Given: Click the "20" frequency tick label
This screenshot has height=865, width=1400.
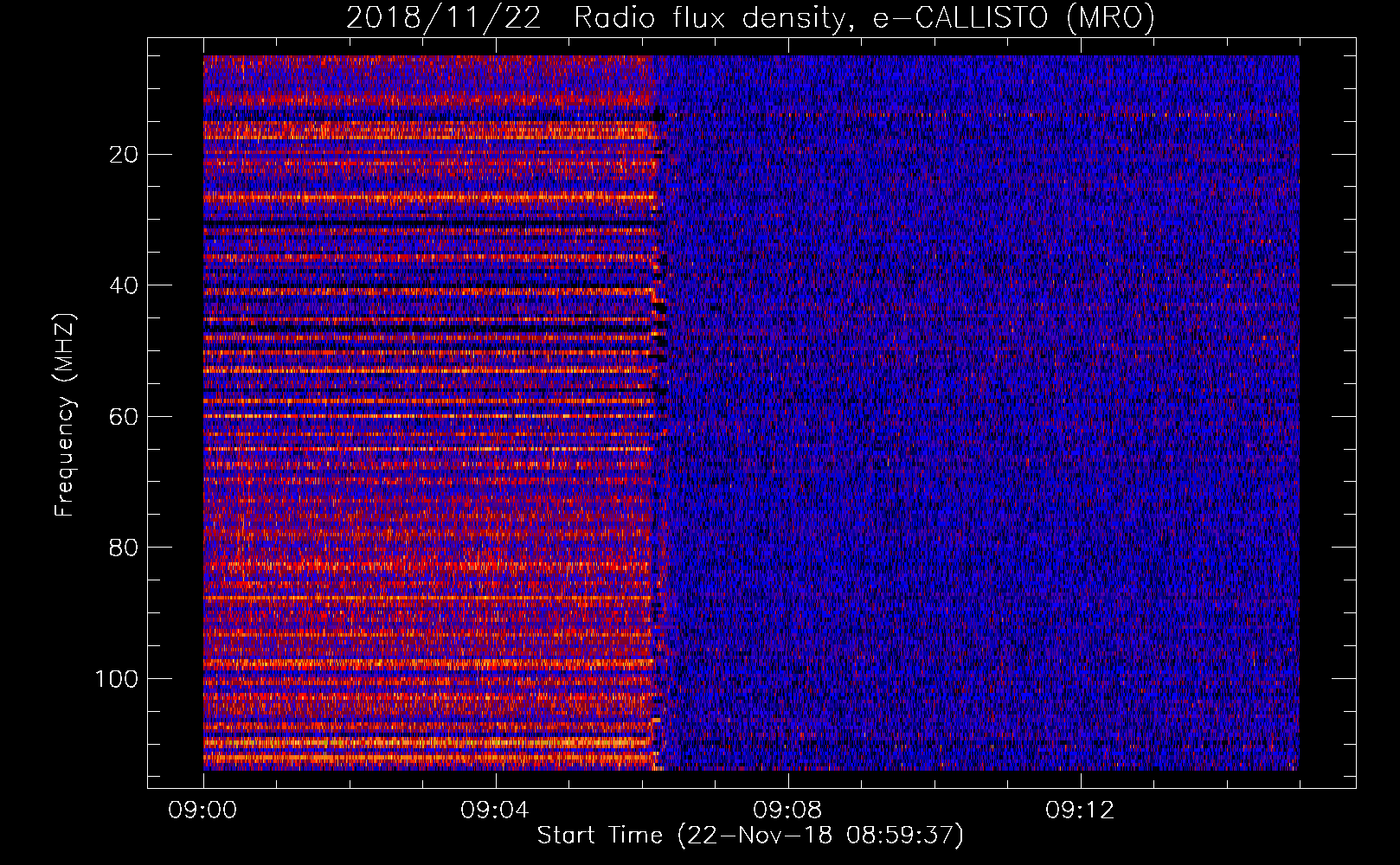Looking at the screenshot, I should click(x=125, y=155).
